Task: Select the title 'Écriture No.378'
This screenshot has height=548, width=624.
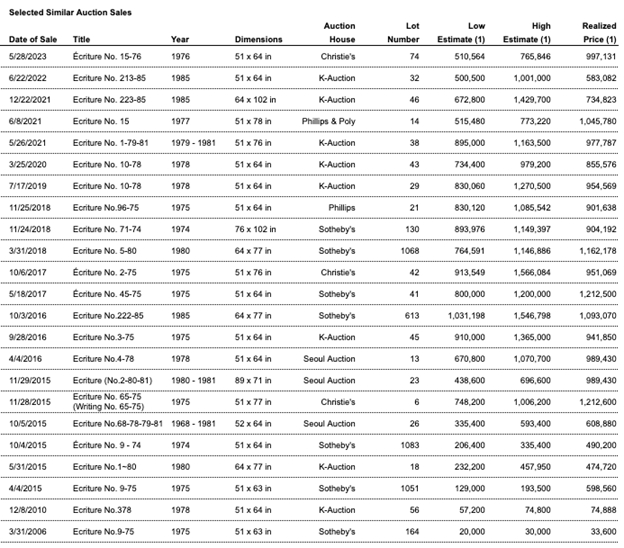Action: coord(101,510)
